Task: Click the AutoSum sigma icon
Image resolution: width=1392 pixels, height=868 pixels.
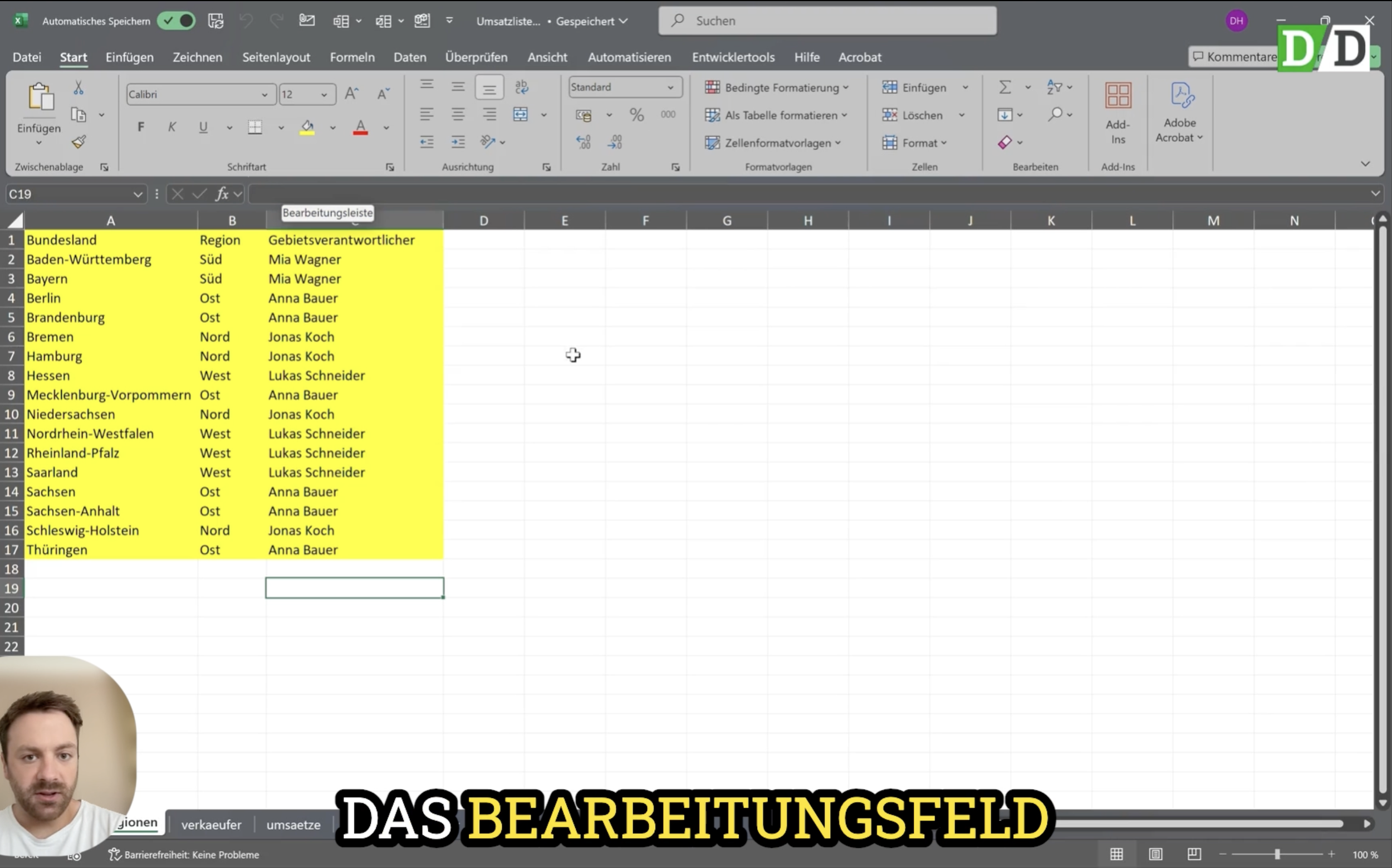Action: pos(1004,87)
